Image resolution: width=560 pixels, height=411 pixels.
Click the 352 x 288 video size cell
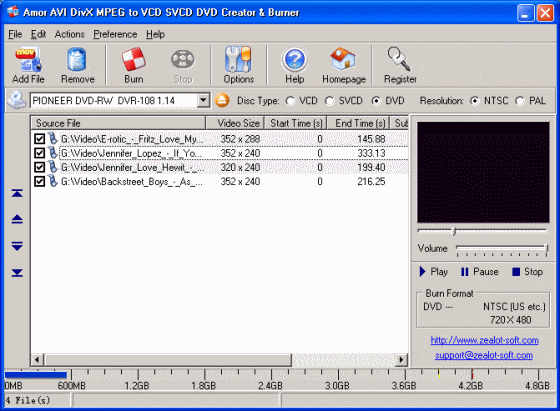tap(240, 139)
